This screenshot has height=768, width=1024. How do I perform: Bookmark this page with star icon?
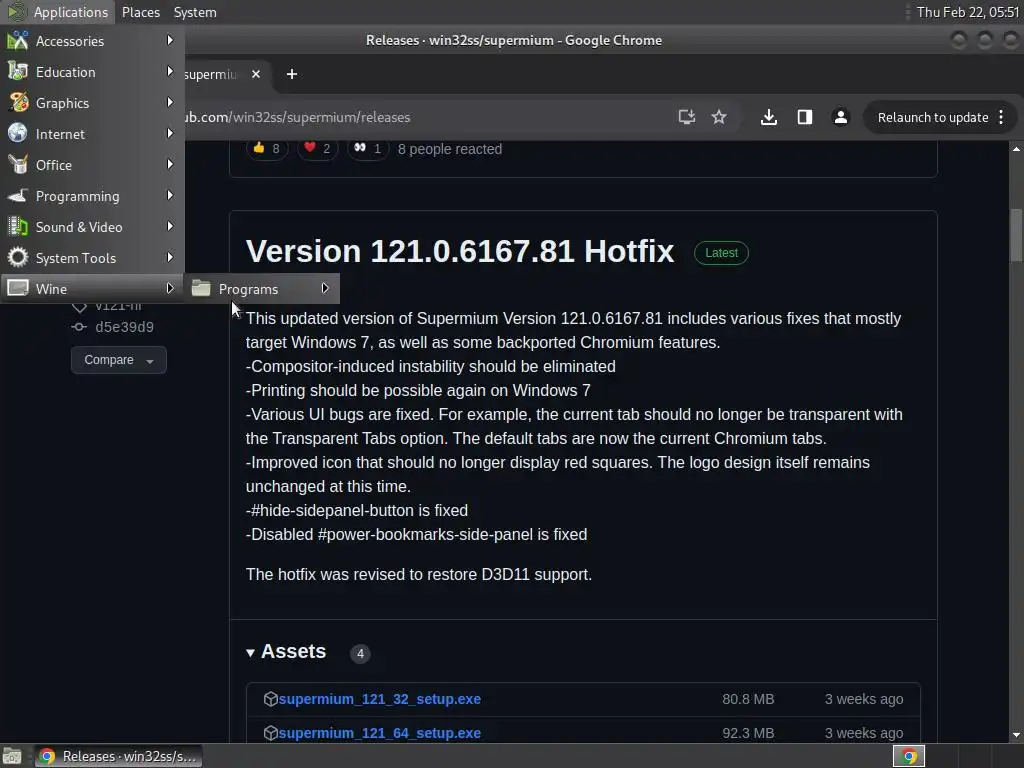pos(719,117)
